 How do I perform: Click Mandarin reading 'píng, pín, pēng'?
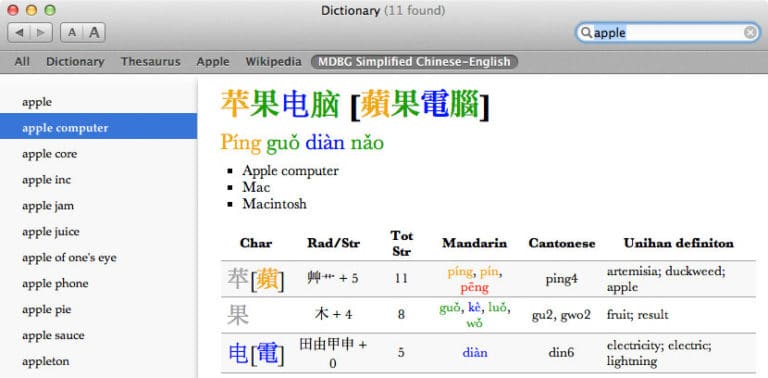coord(474,279)
